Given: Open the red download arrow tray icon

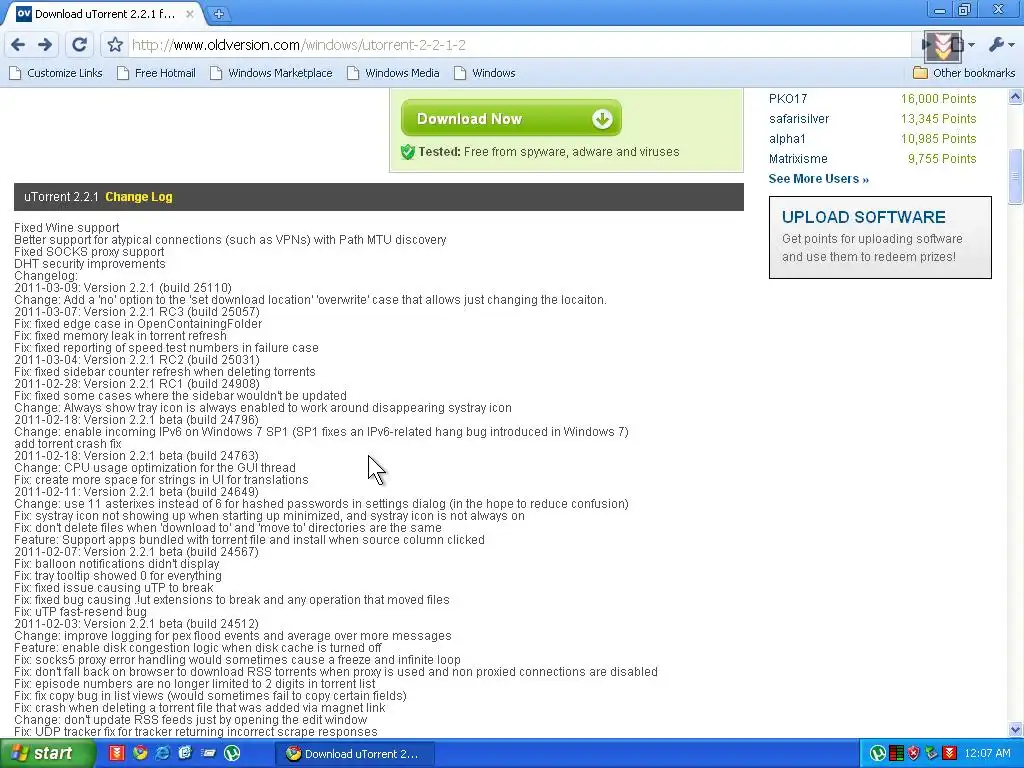Looking at the screenshot, I should pyautogui.click(x=950, y=754).
